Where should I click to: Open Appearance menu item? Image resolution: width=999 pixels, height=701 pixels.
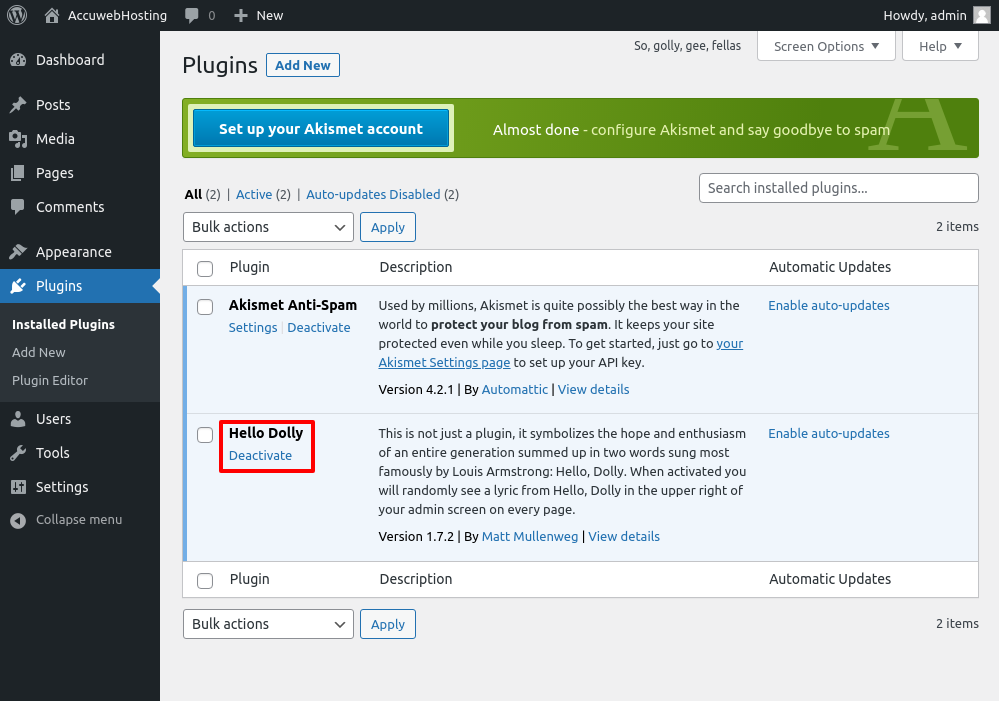pyautogui.click(x=74, y=252)
